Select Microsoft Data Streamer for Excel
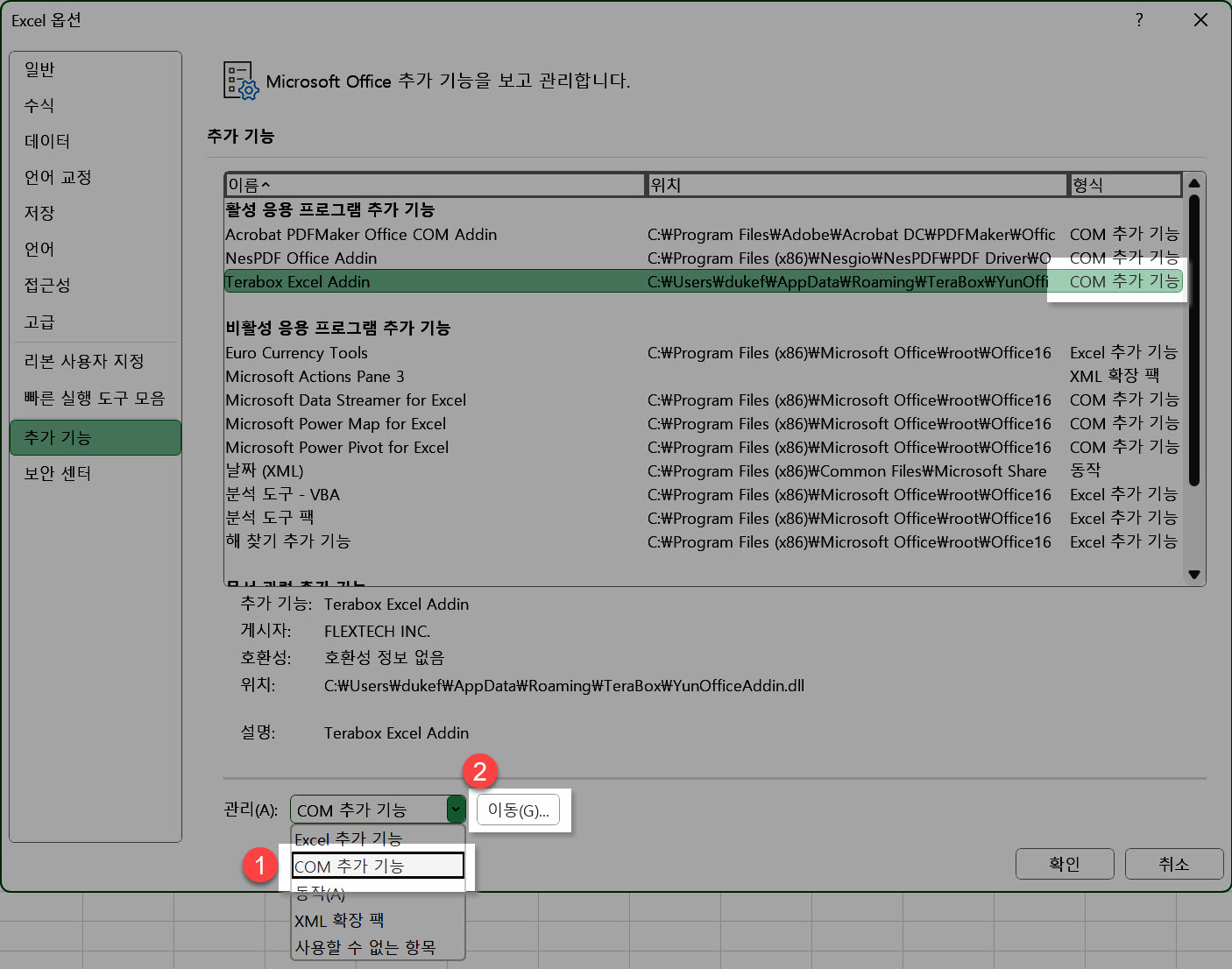Image resolution: width=1232 pixels, height=969 pixels. (x=703, y=400)
